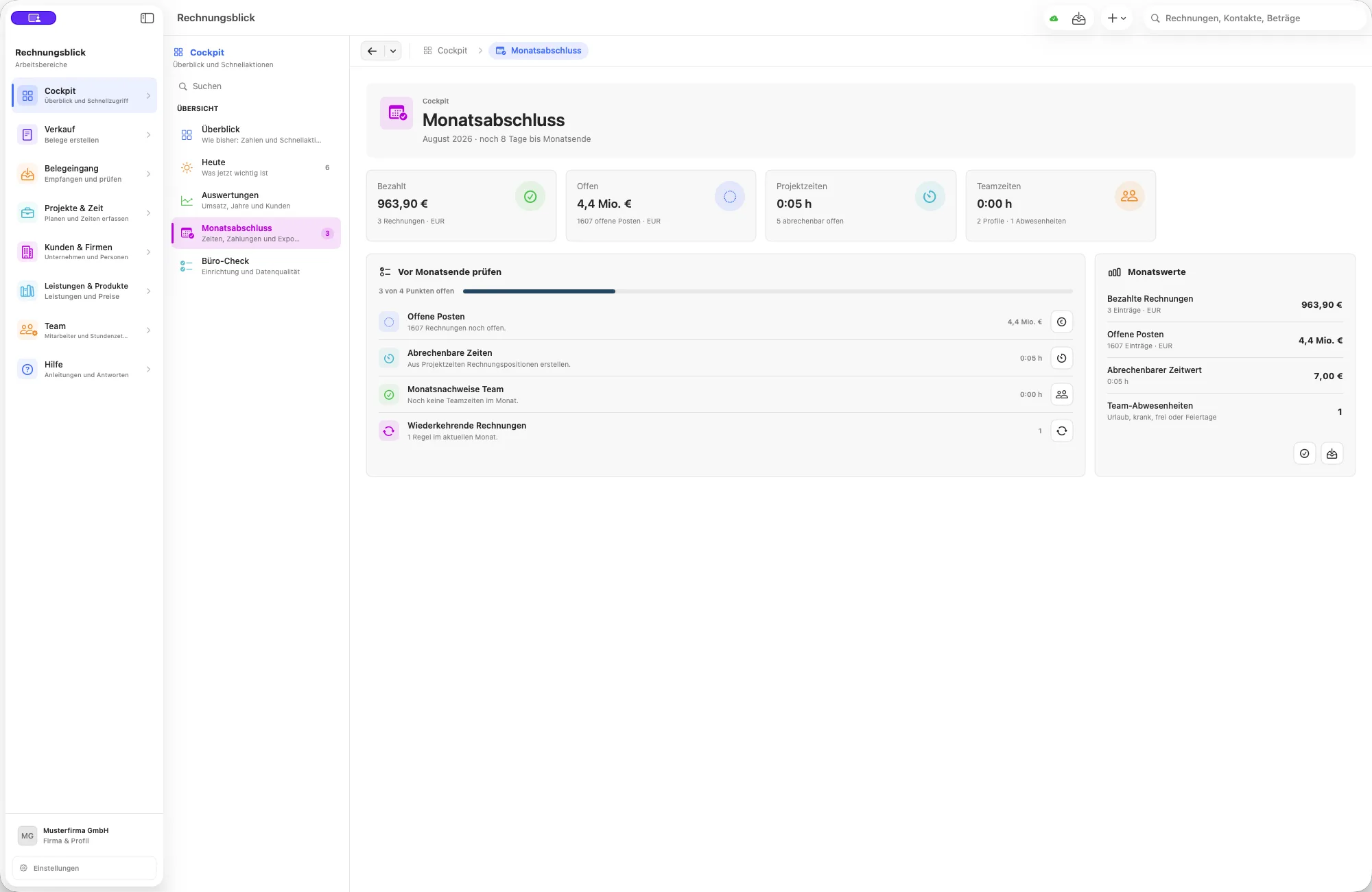1372x892 pixels.
Task: Toggle the Monatsnachweise Team green check status
Action: click(x=389, y=395)
